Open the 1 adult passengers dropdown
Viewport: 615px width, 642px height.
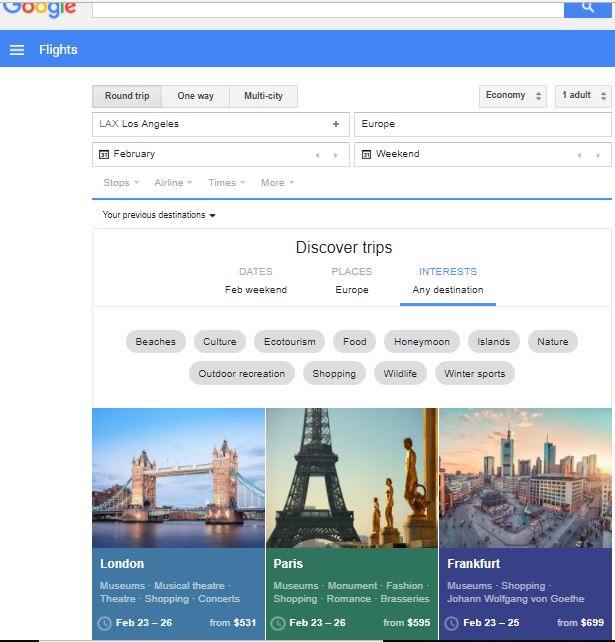point(583,96)
